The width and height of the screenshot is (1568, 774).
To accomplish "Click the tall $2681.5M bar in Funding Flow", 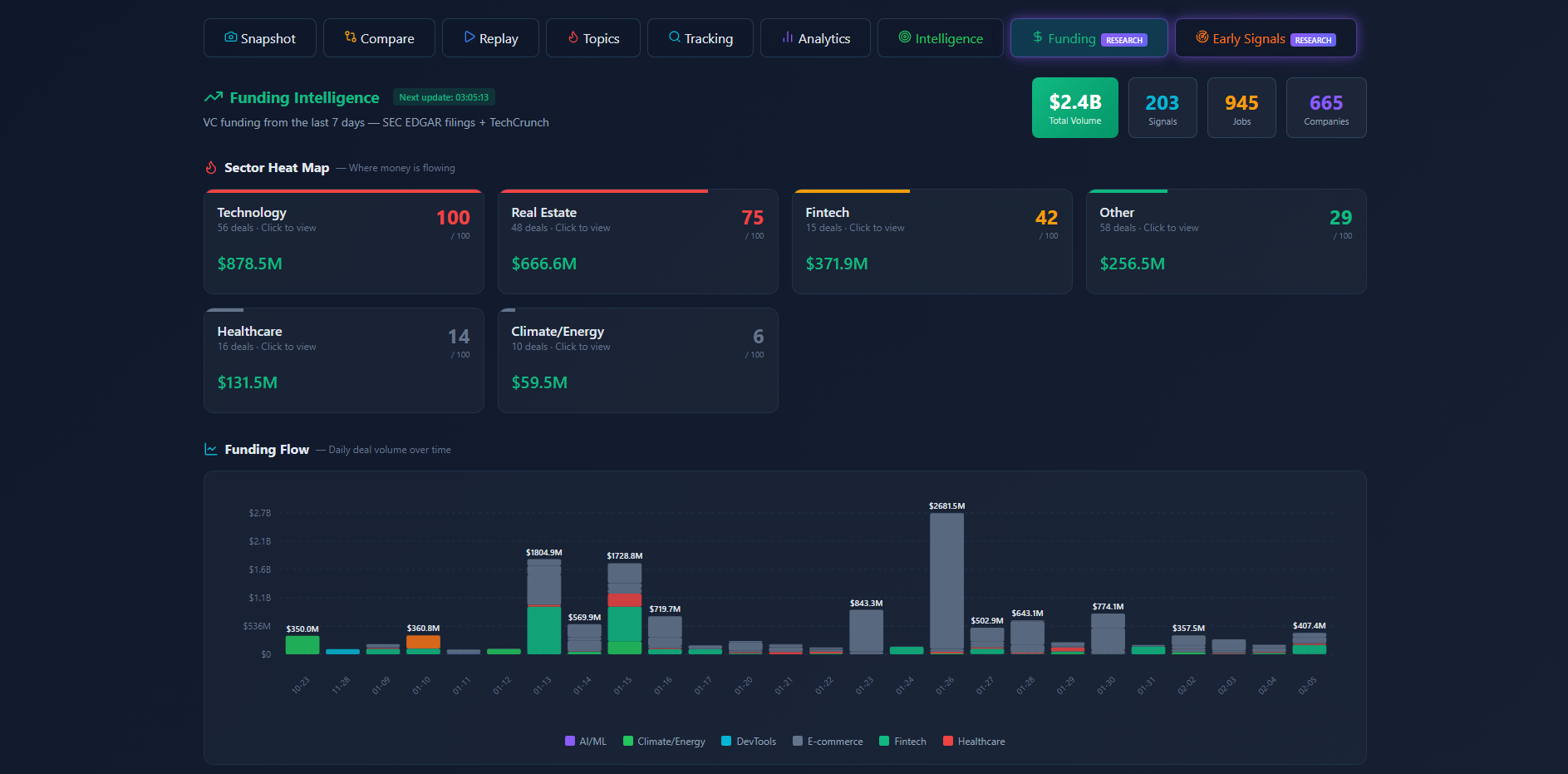I will pyautogui.click(x=946, y=582).
